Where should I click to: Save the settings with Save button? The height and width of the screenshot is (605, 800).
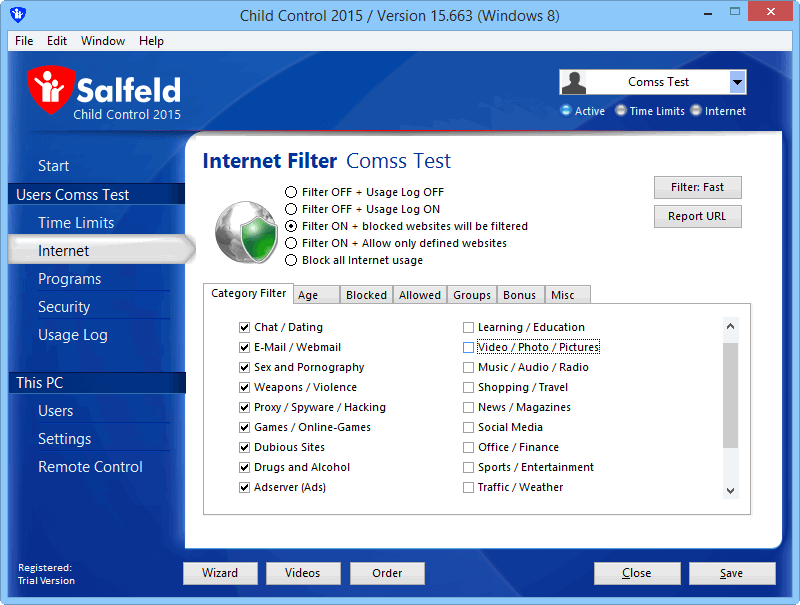732,573
